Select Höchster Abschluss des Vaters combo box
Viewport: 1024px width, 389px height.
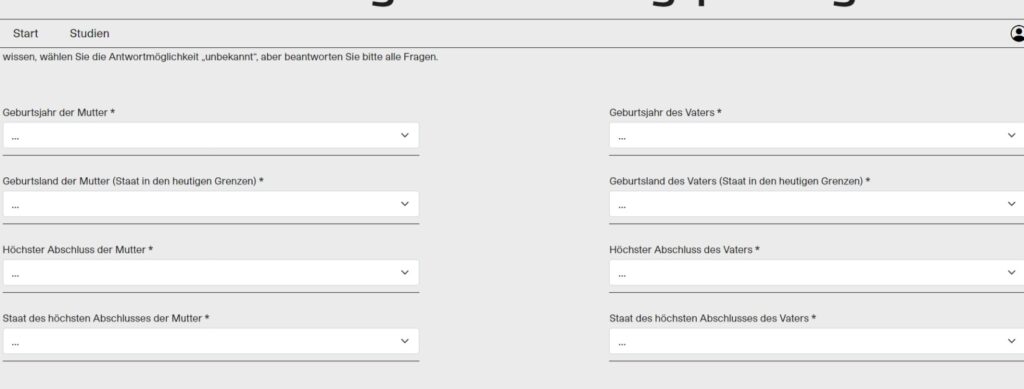click(816, 272)
